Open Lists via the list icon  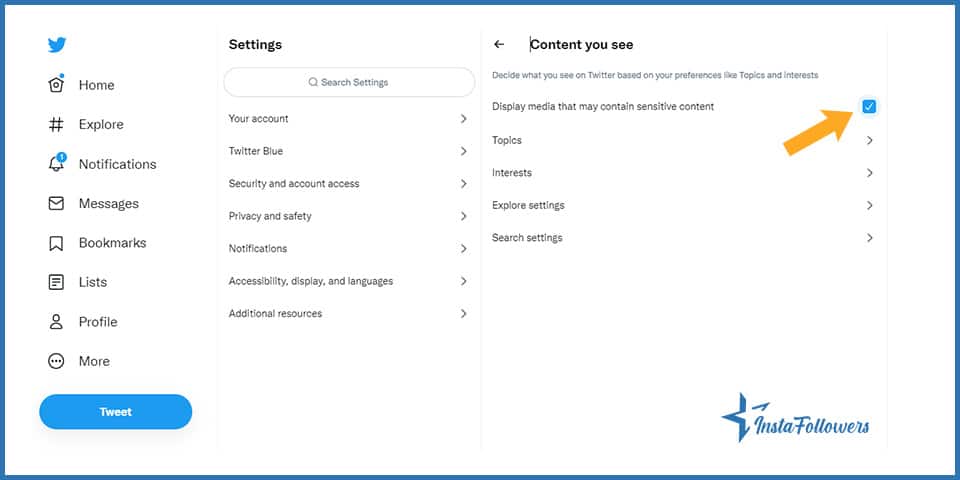[x=56, y=282]
